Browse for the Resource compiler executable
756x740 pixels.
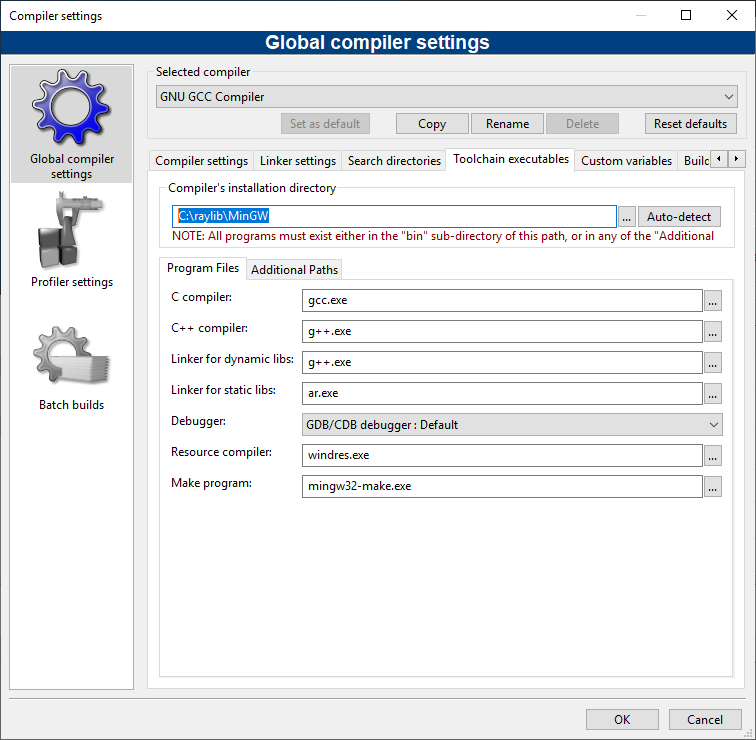(x=712, y=455)
